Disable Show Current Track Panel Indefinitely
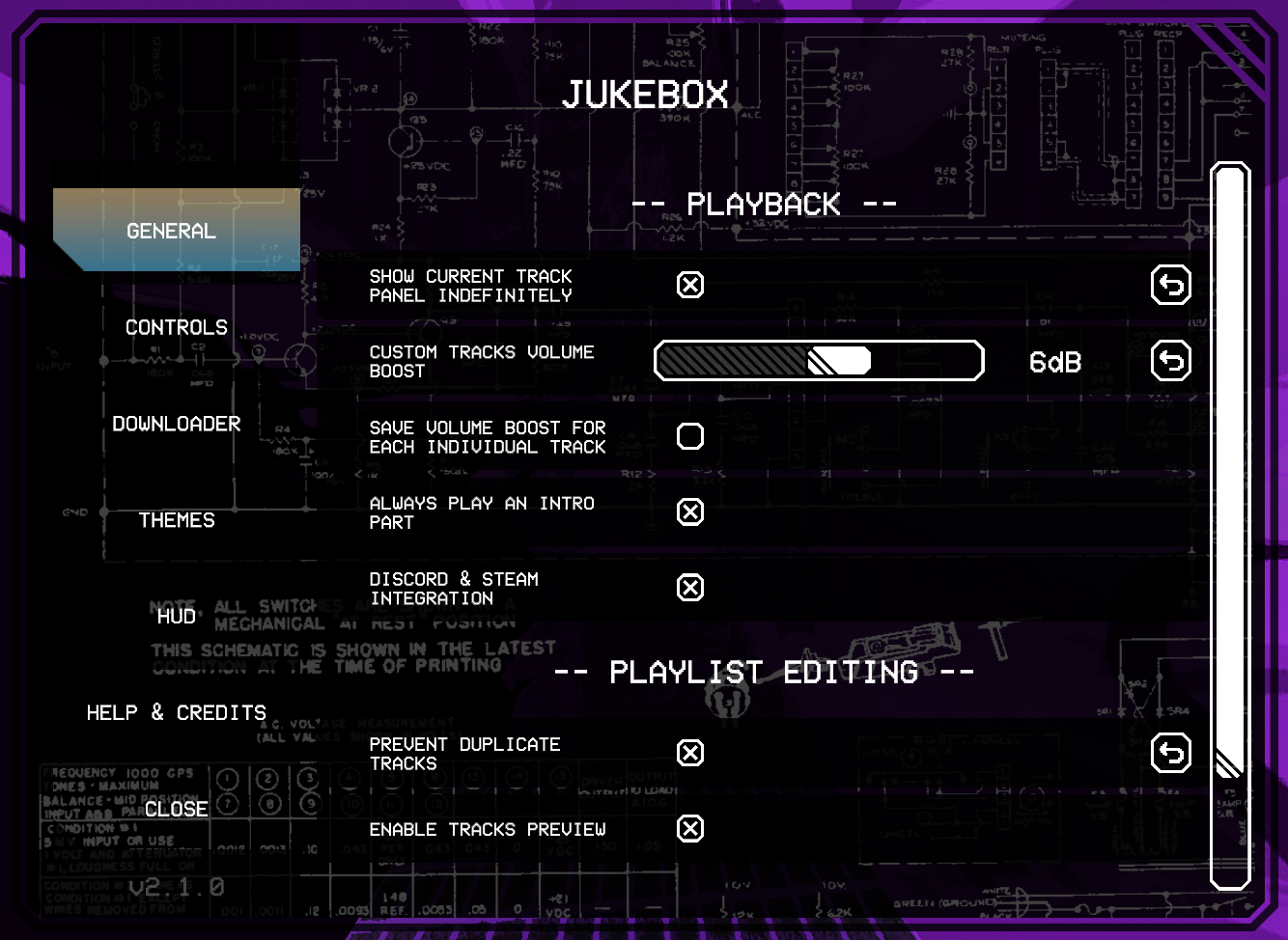This screenshot has width=1288, height=940. pyautogui.click(x=689, y=284)
